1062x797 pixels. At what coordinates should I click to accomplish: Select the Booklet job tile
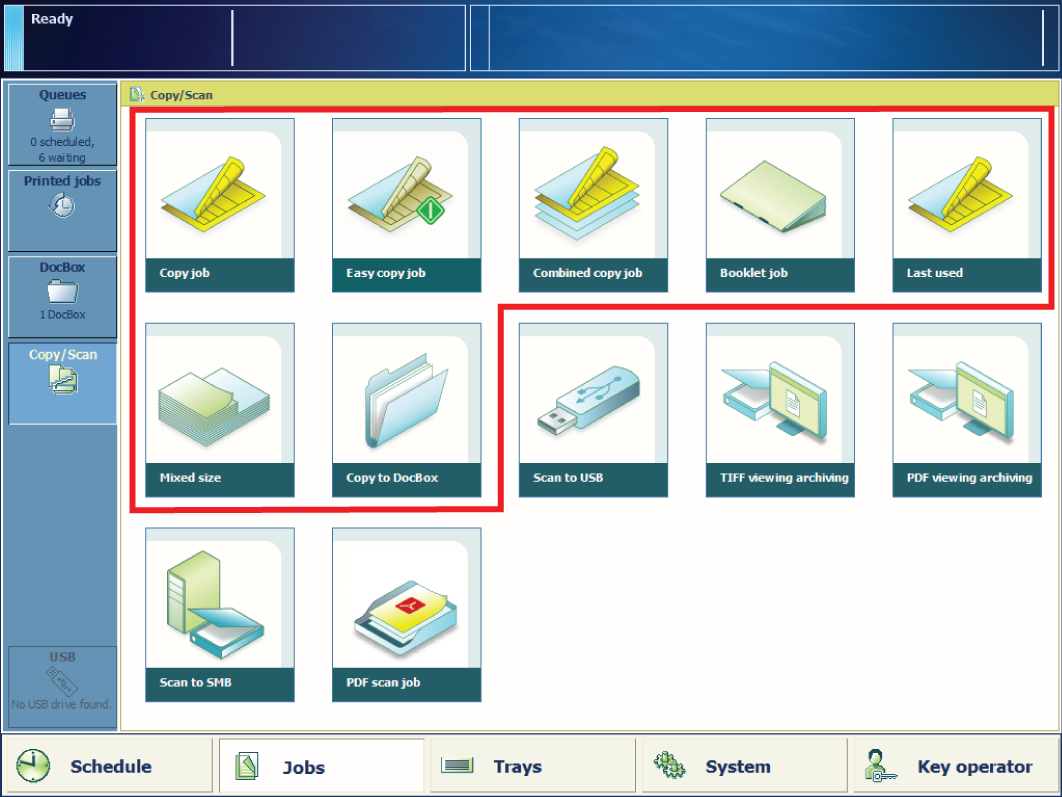point(780,205)
